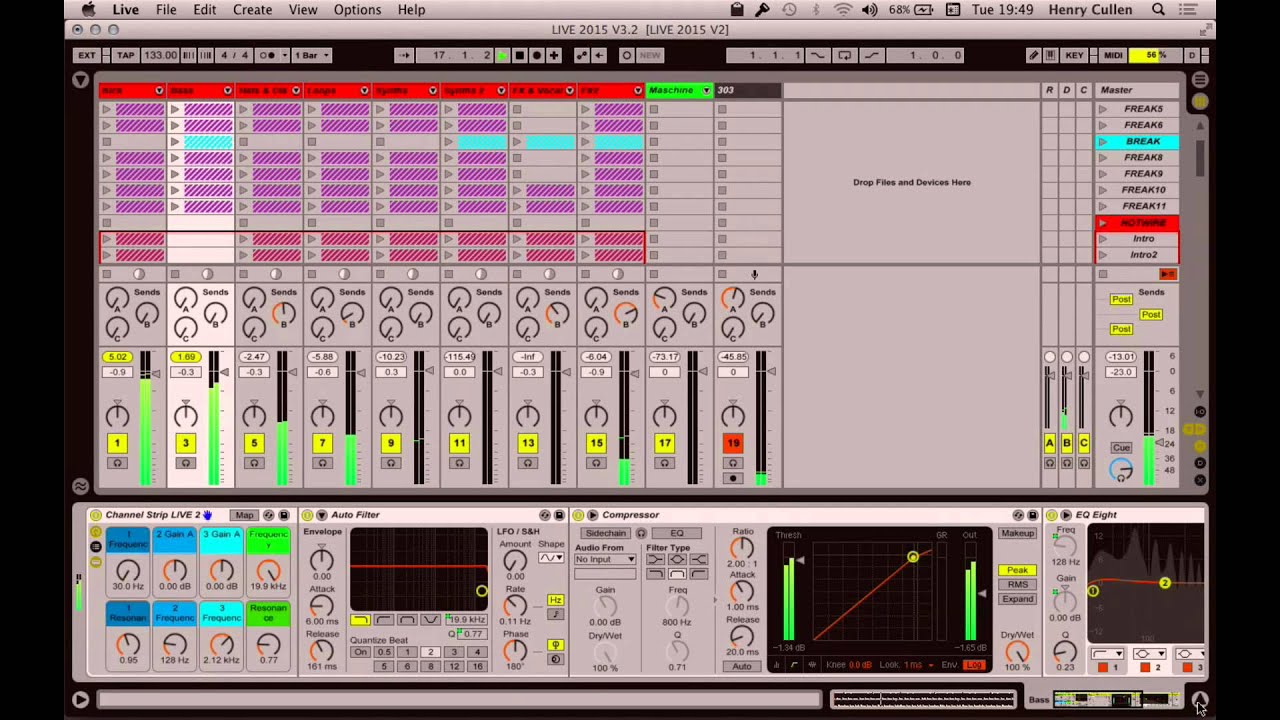
Task: Click the transport Stop button
Action: point(519,55)
